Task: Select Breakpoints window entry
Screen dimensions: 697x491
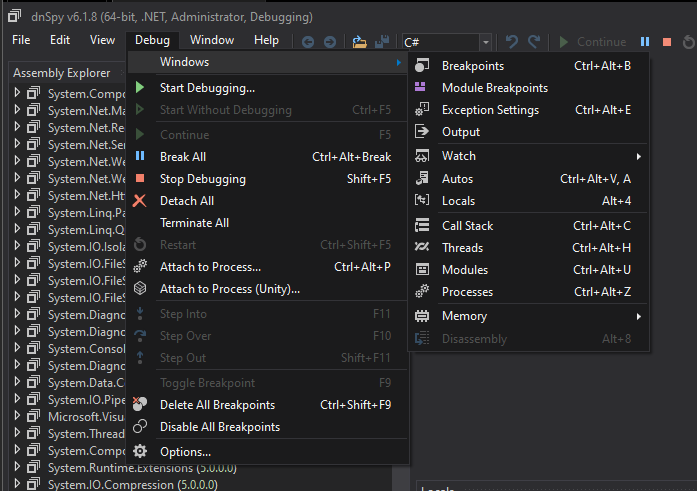Action: click(x=529, y=66)
